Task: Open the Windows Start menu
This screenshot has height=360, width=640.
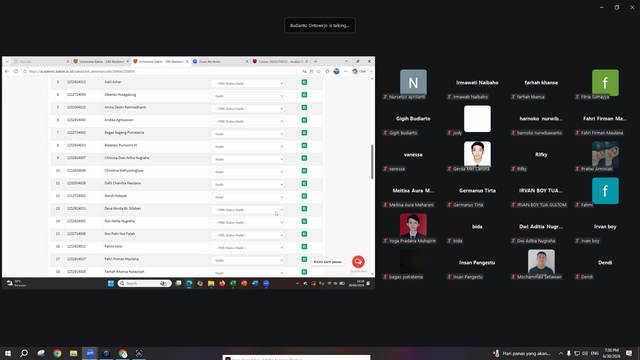Action: pyautogui.click(x=8, y=353)
